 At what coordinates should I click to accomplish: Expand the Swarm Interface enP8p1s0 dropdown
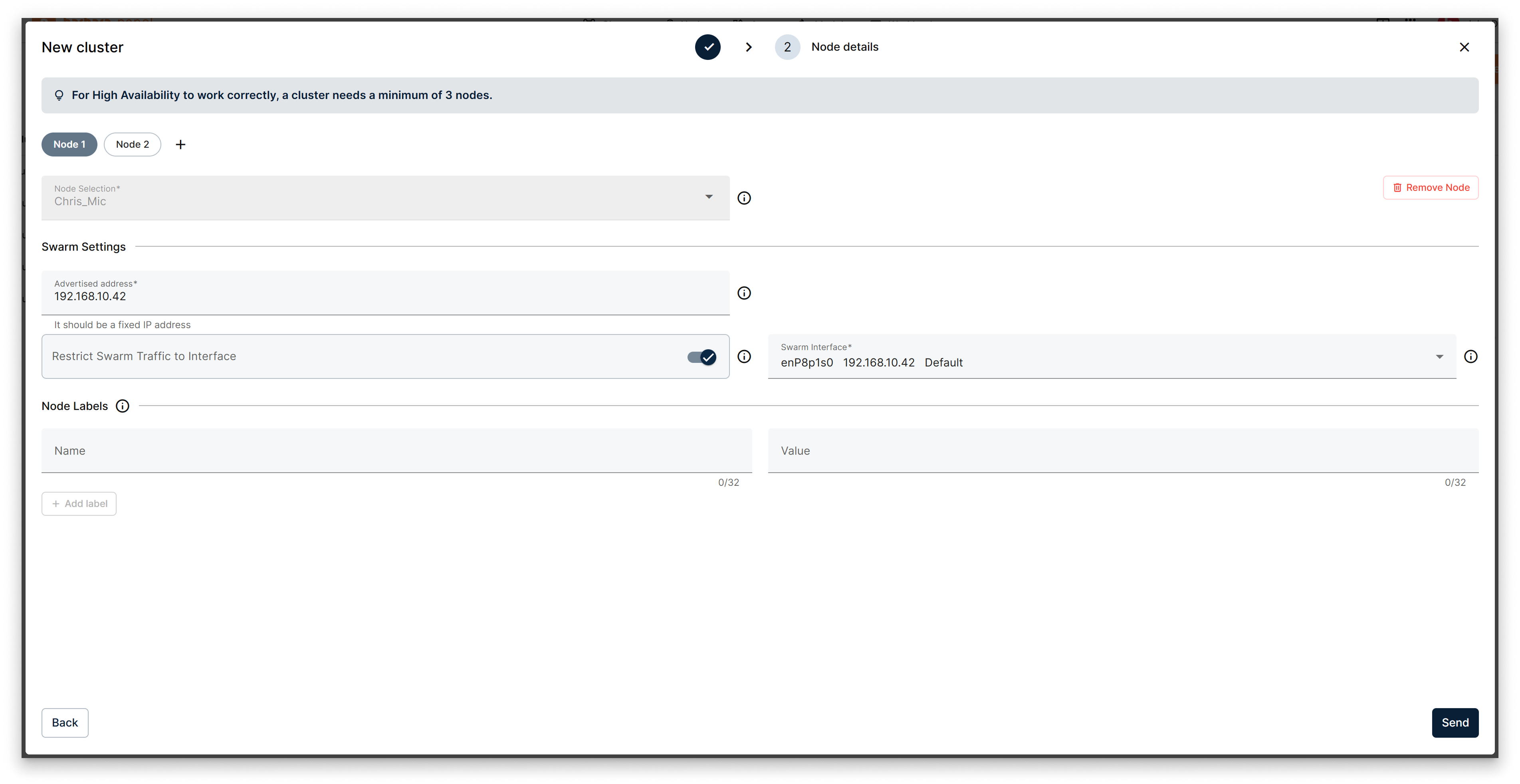[x=1440, y=356]
